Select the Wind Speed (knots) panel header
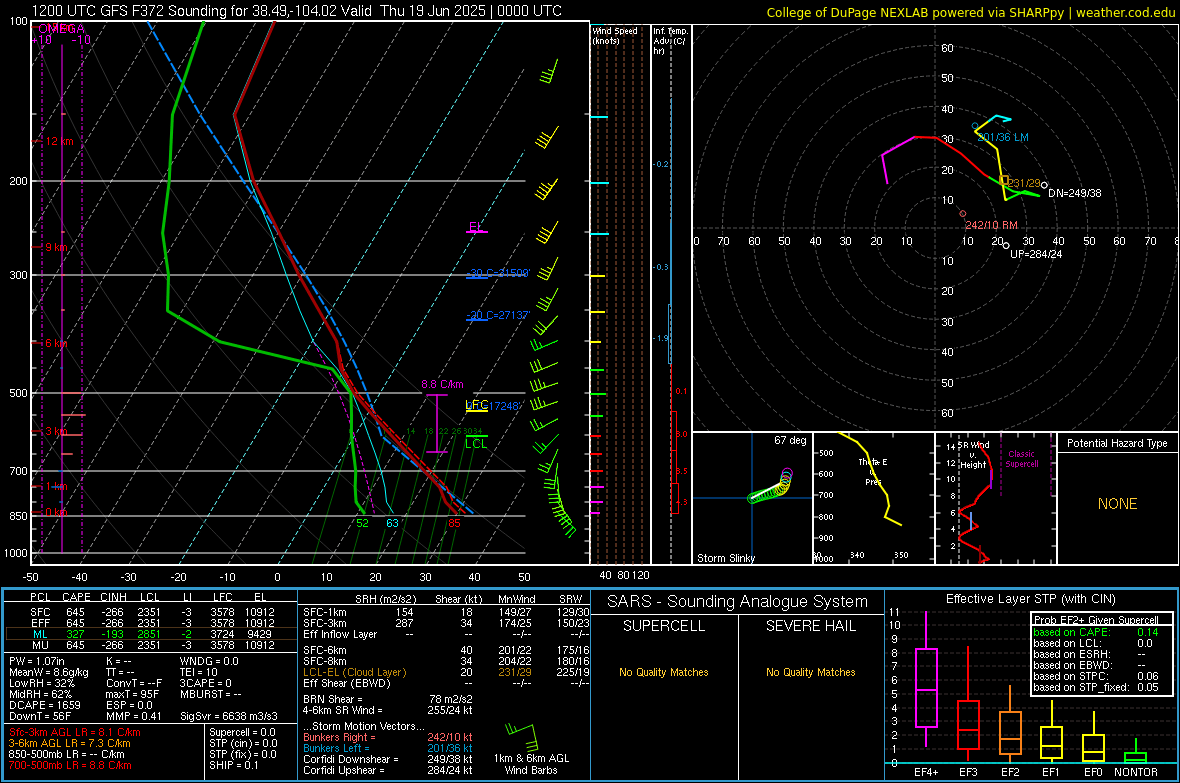This screenshot has width=1180, height=783. tap(615, 35)
